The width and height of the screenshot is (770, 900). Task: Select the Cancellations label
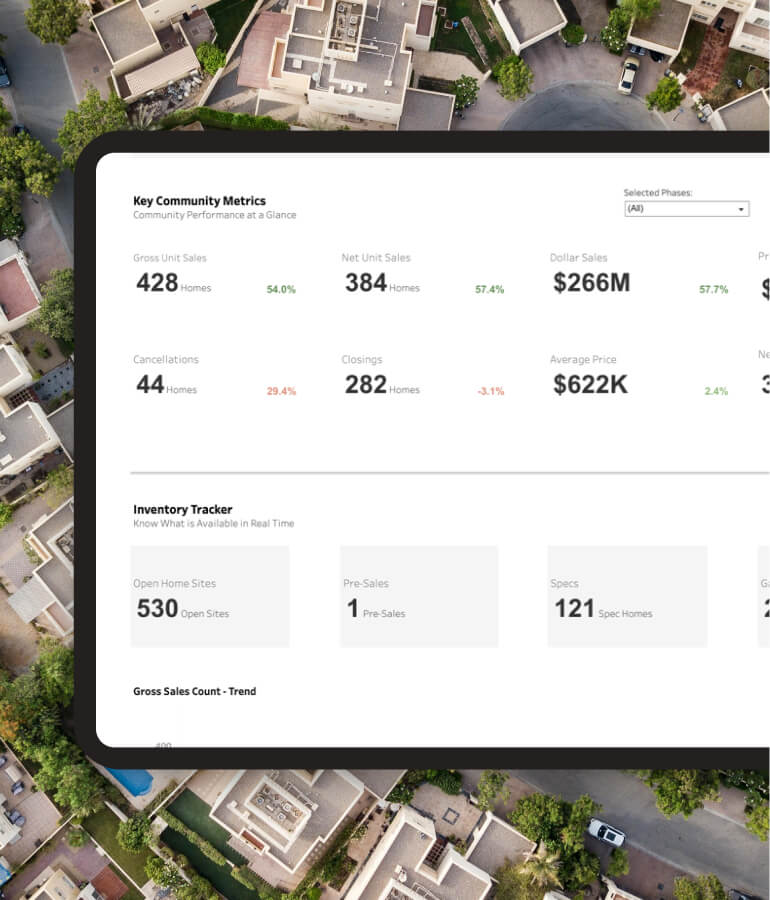166,360
